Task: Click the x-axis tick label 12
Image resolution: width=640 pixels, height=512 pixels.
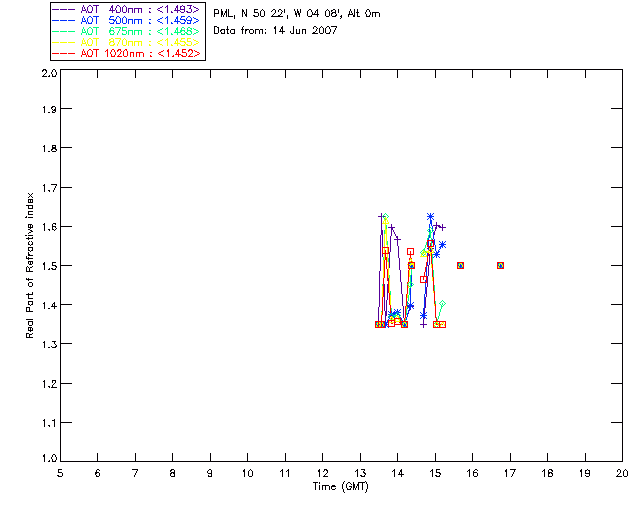Action: (x=322, y=473)
